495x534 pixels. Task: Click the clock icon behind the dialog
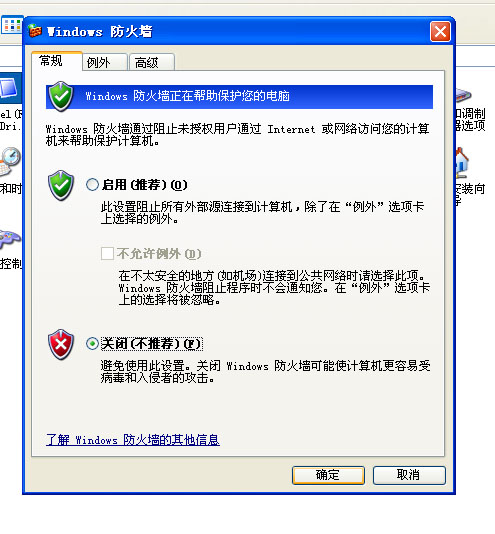[x=10, y=161]
